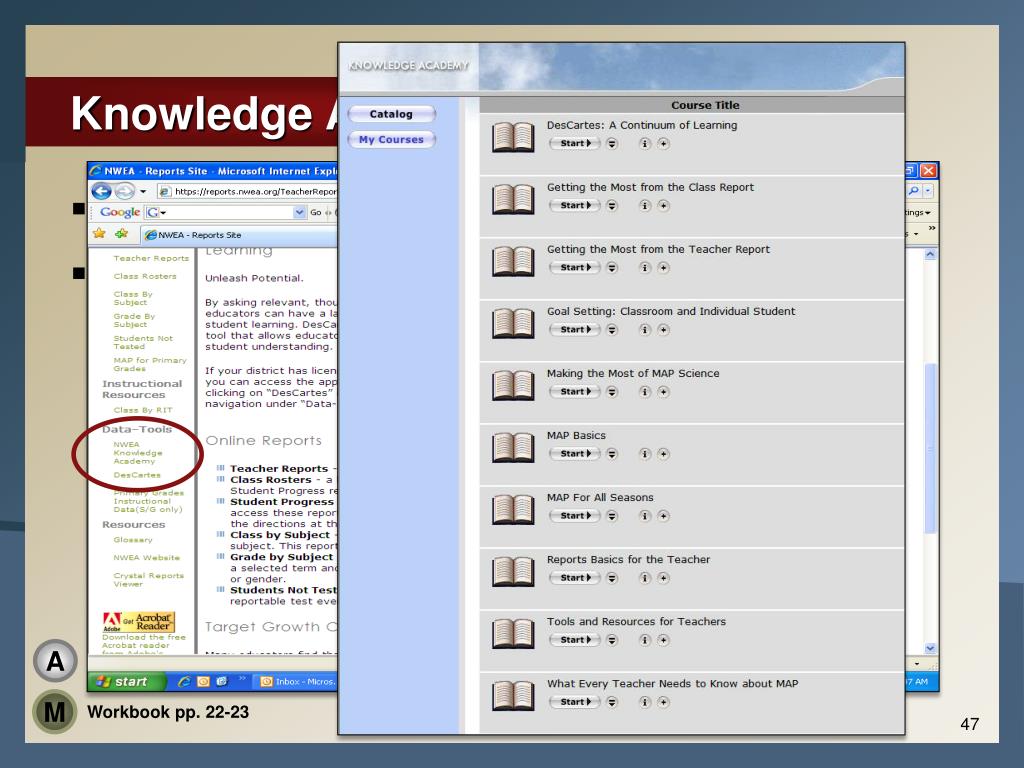
Task: Open Inbox - Microsoft taskbar item
Action: (x=295, y=682)
